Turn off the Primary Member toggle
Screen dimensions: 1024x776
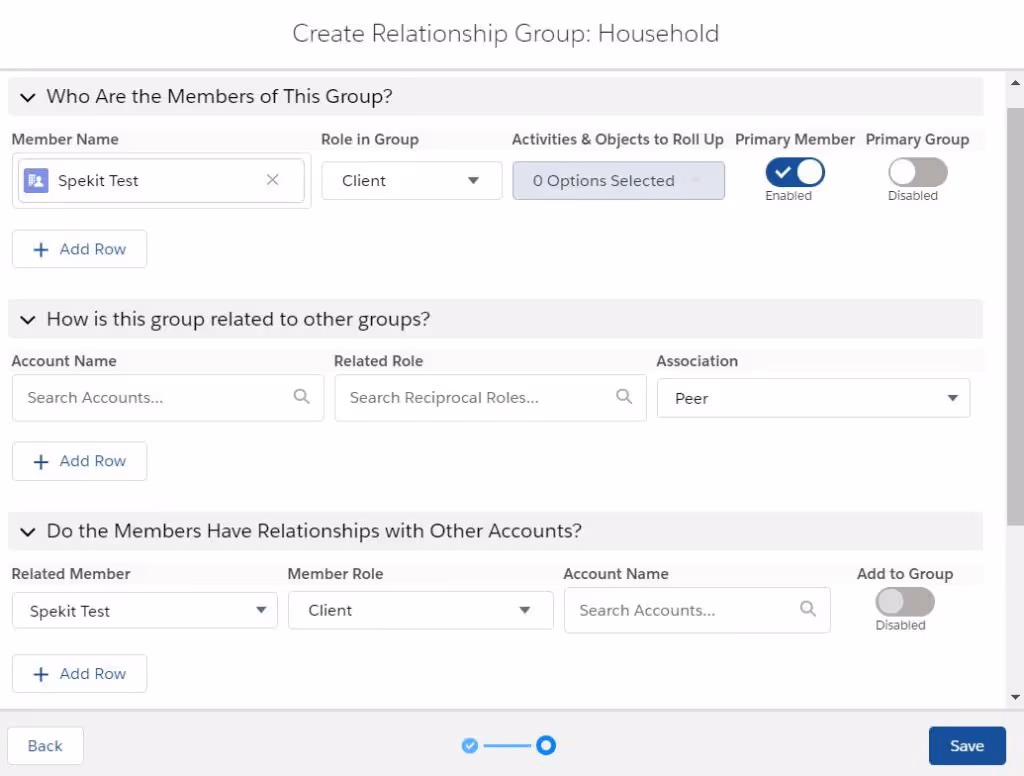(795, 172)
